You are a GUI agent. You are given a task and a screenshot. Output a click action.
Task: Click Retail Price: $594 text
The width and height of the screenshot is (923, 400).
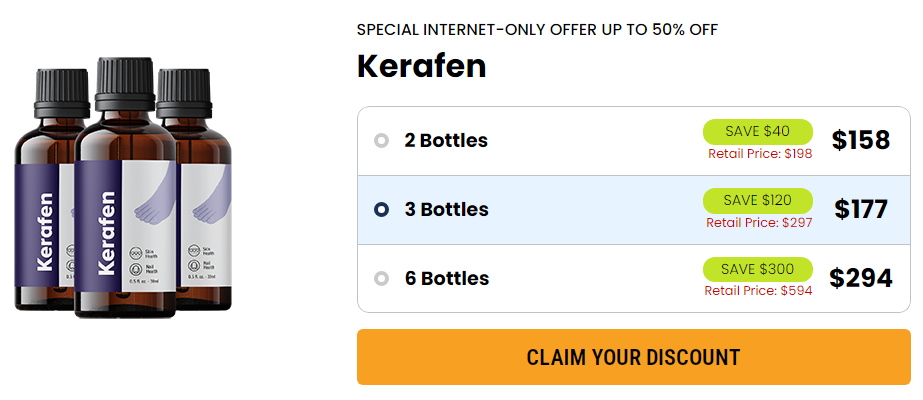point(758,291)
